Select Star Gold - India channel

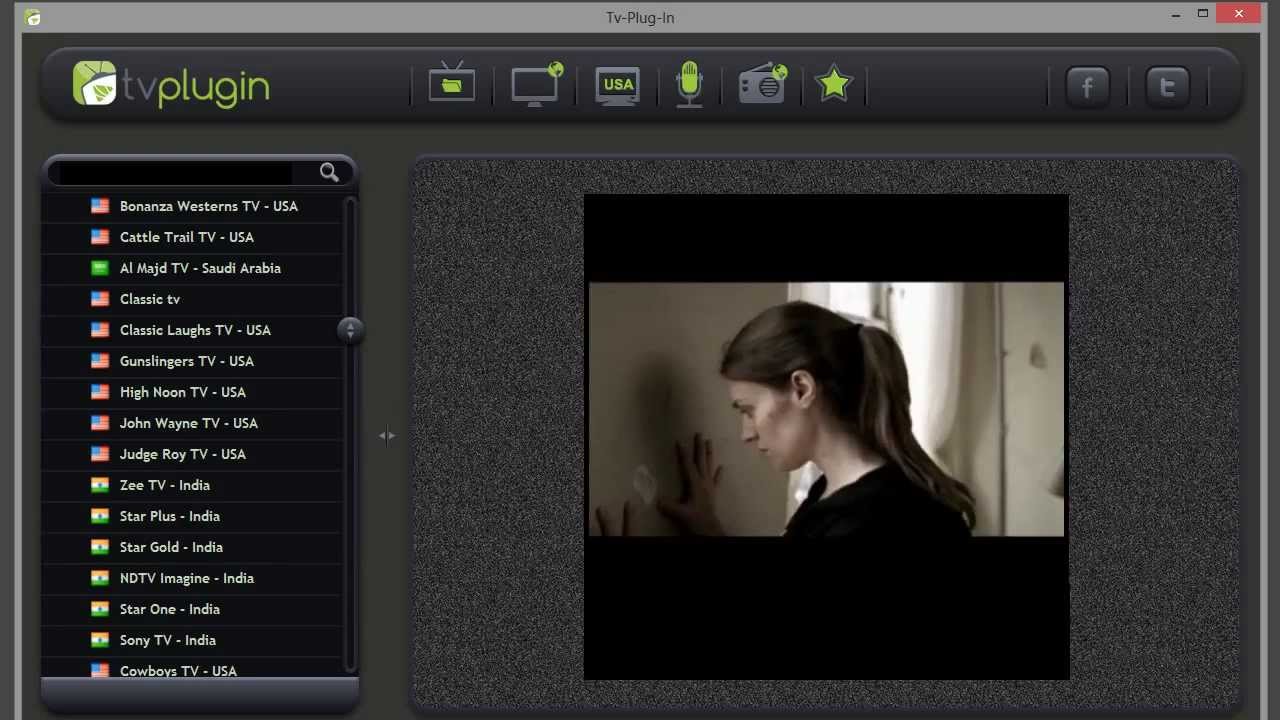point(193,547)
